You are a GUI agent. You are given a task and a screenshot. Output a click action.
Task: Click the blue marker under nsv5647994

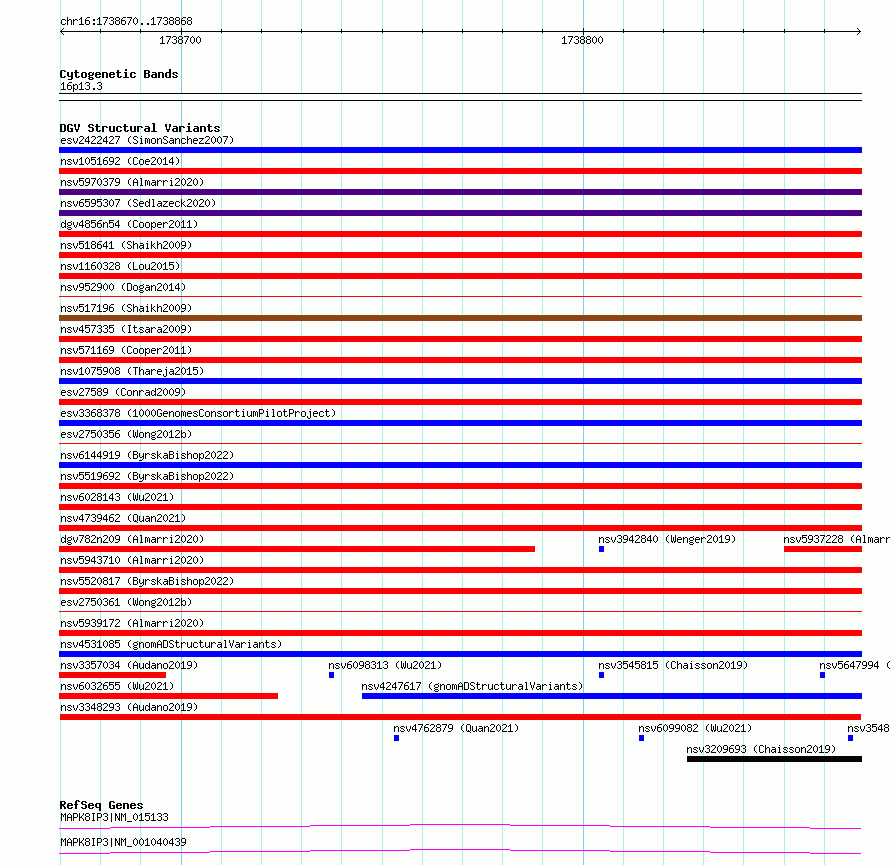point(822,675)
